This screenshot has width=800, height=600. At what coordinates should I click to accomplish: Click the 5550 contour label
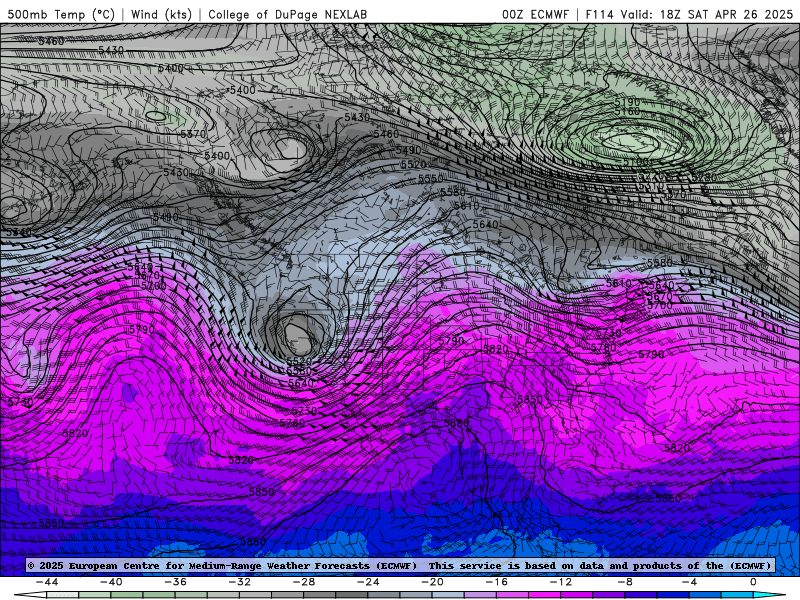point(431,179)
